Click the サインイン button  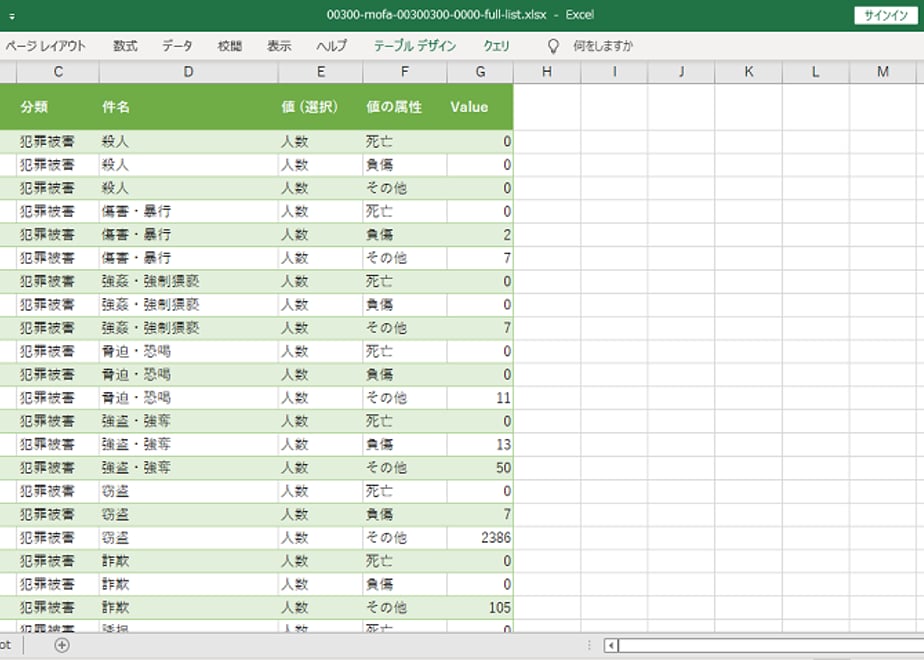(x=886, y=15)
